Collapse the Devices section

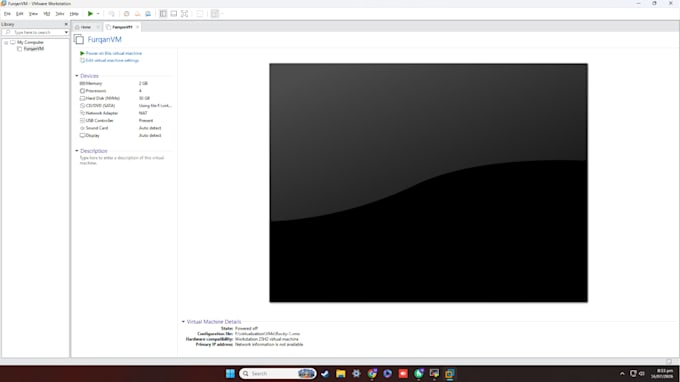(77, 76)
